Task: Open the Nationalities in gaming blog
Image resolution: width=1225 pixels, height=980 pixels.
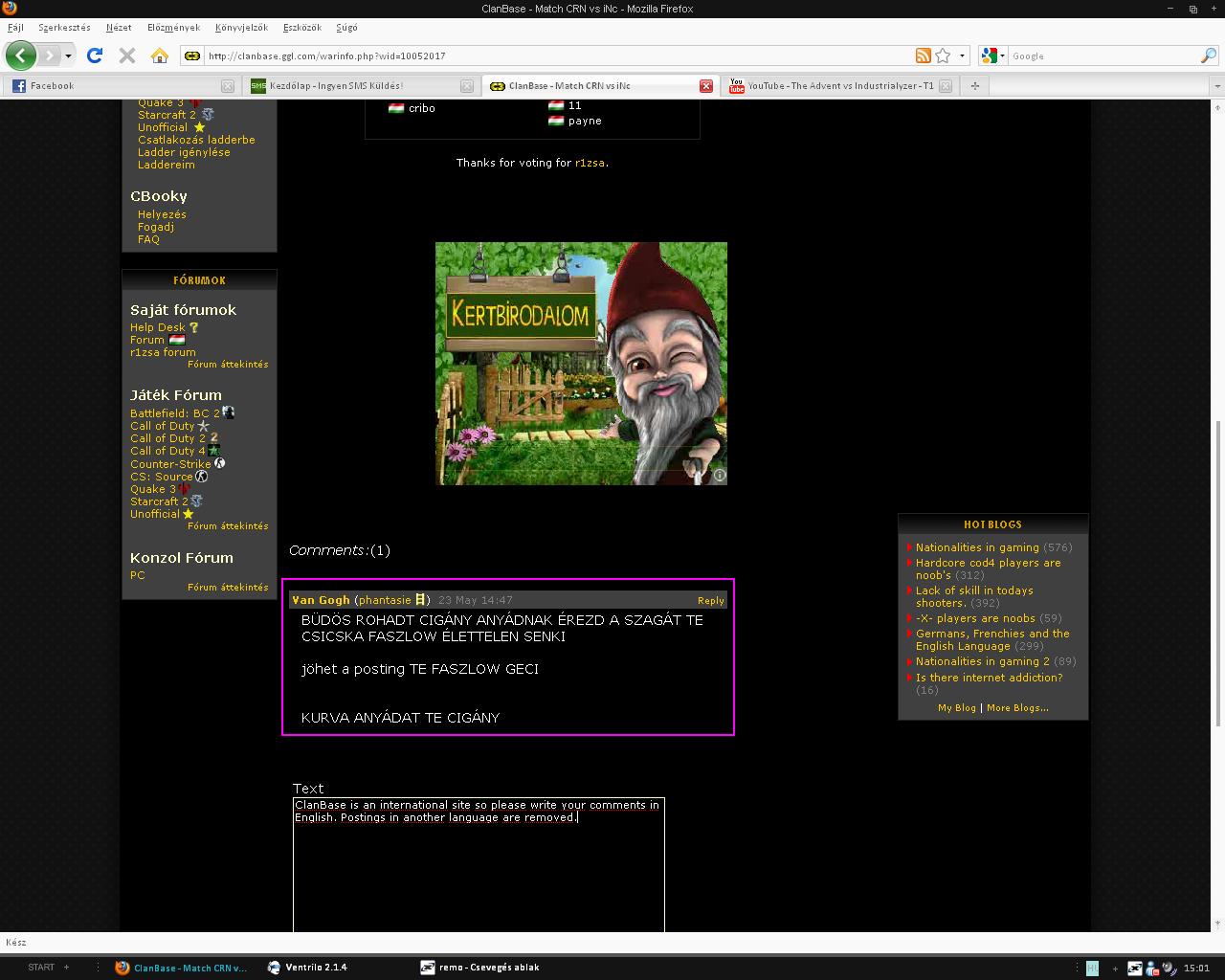Action: click(976, 547)
